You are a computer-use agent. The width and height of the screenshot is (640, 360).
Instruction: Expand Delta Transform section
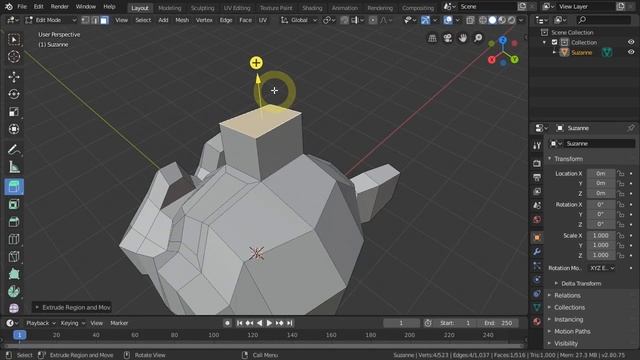(x=581, y=283)
